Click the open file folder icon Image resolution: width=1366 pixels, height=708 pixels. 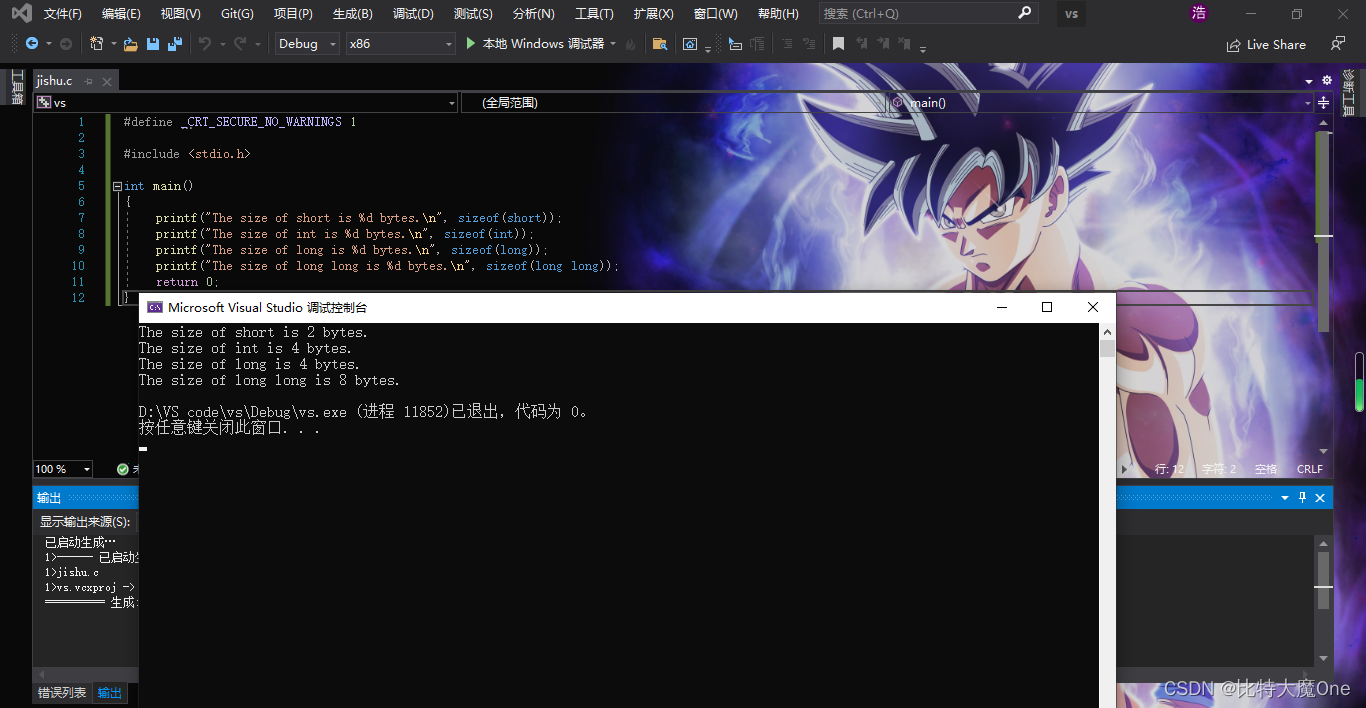pyautogui.click(x=131, y=44)
